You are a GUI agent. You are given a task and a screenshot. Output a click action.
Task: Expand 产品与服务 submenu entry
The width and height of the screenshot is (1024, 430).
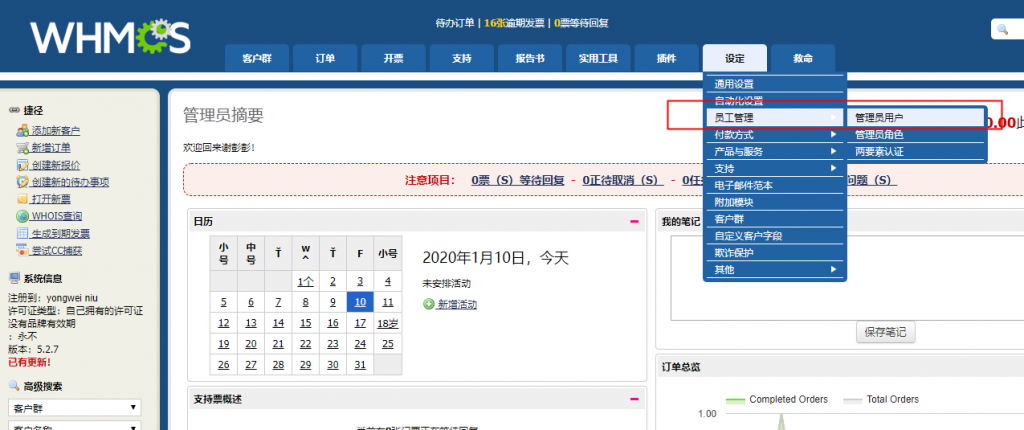pyautogui.click(x=775, y=152)
